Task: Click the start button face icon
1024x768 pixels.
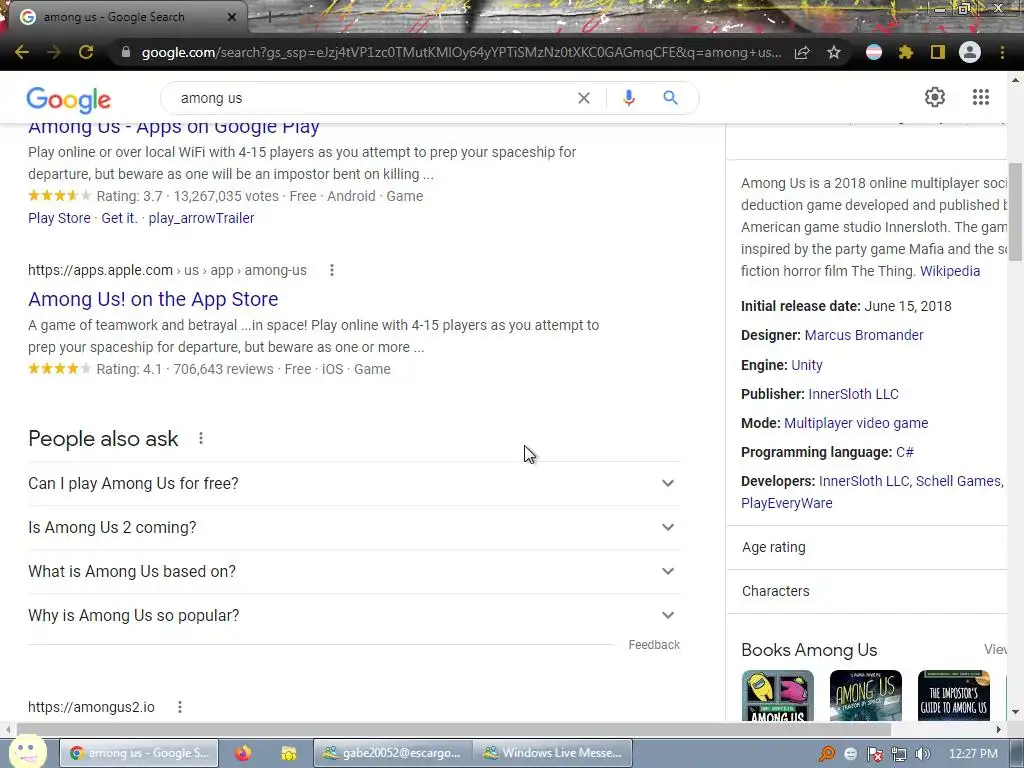Action: click(x=26, y=750)
